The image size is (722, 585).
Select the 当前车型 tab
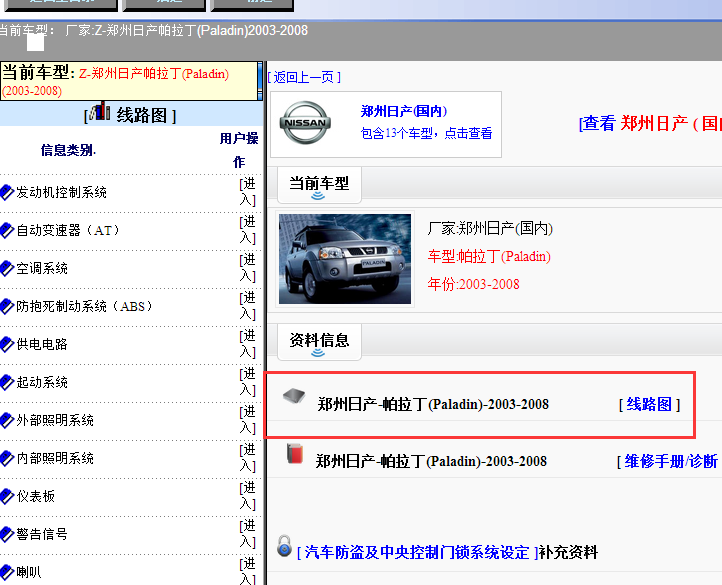(319, 185)
